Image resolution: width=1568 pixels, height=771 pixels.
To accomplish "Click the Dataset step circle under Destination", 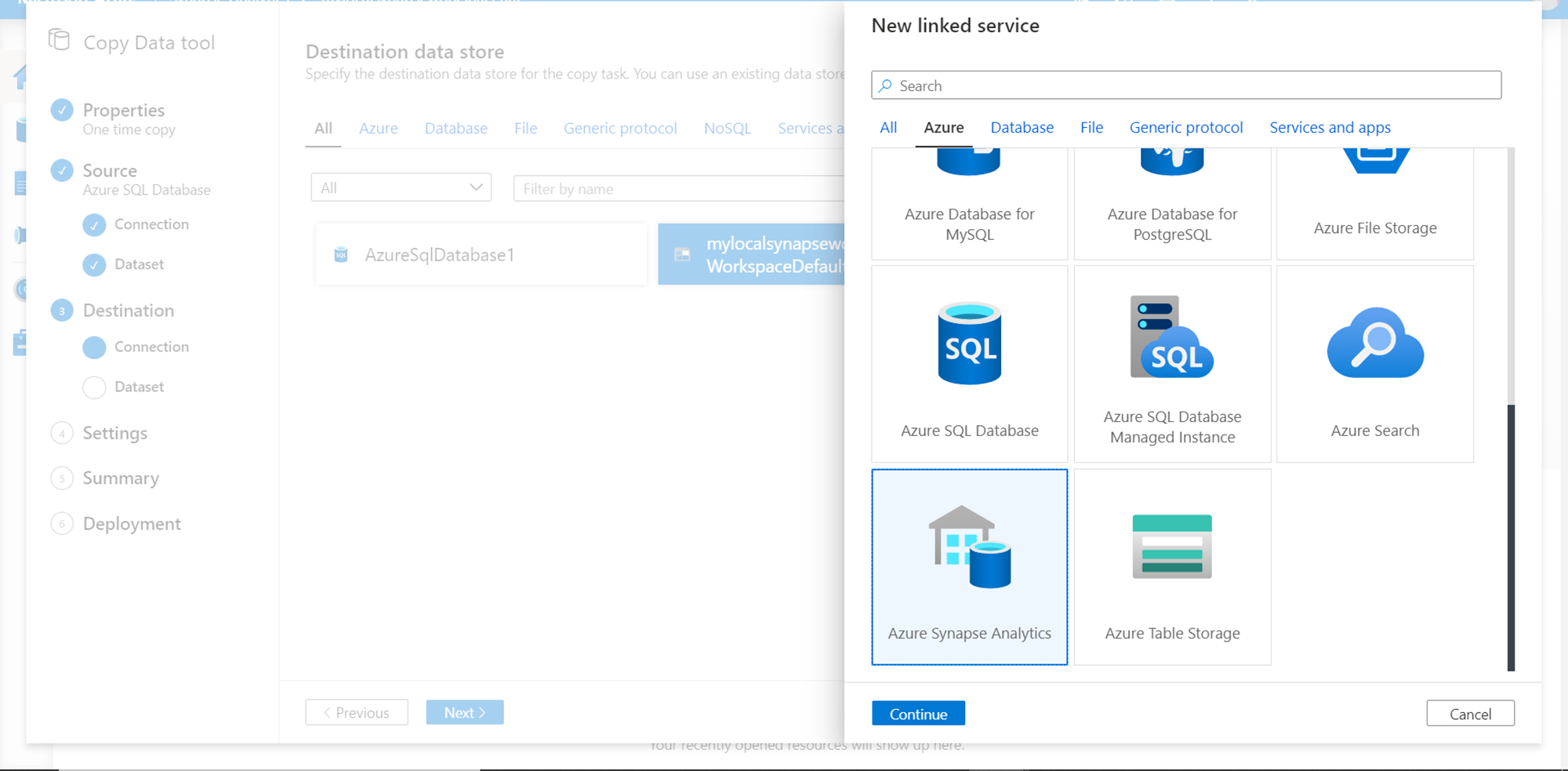I will point(94,387).
